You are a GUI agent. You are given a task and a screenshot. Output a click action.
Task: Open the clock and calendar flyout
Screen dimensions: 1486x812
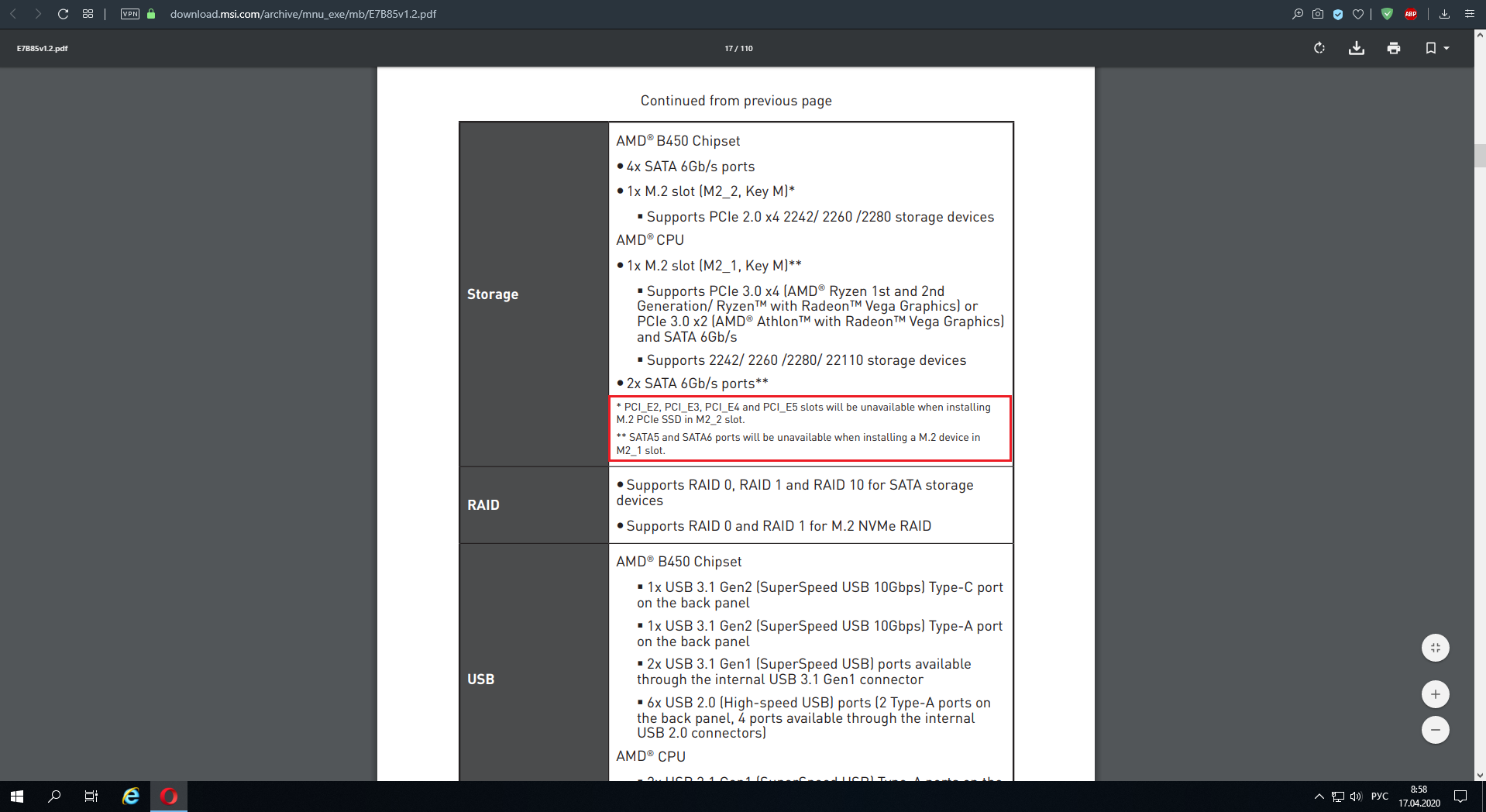pos(1419,797)
